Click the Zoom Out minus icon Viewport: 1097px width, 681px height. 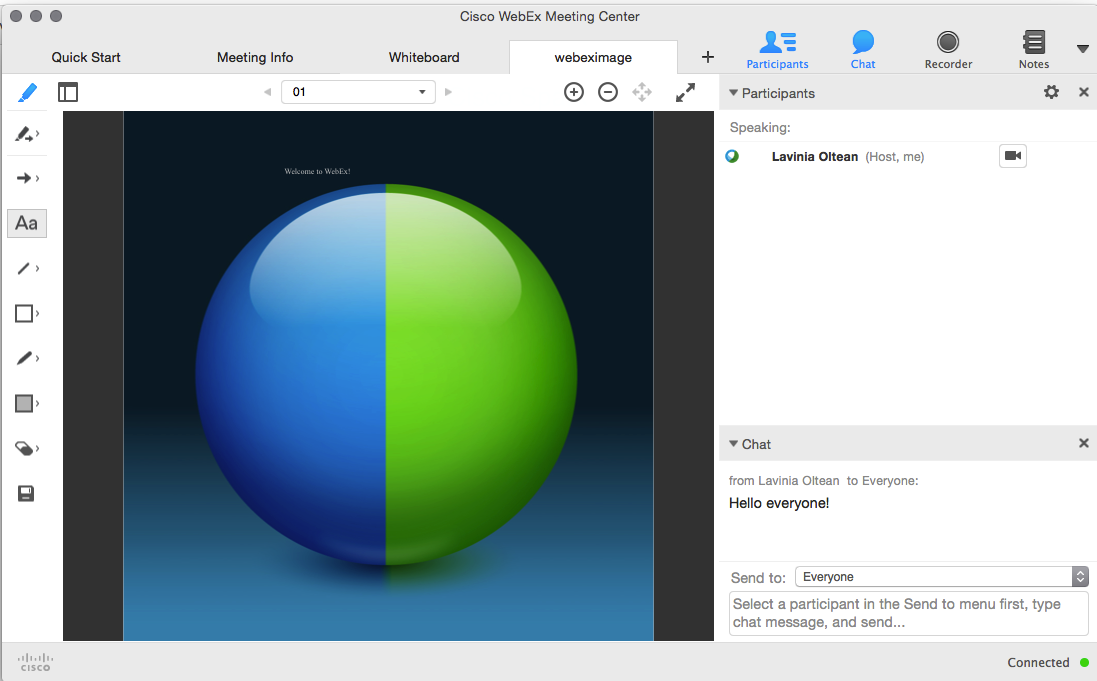click(607, 92)
